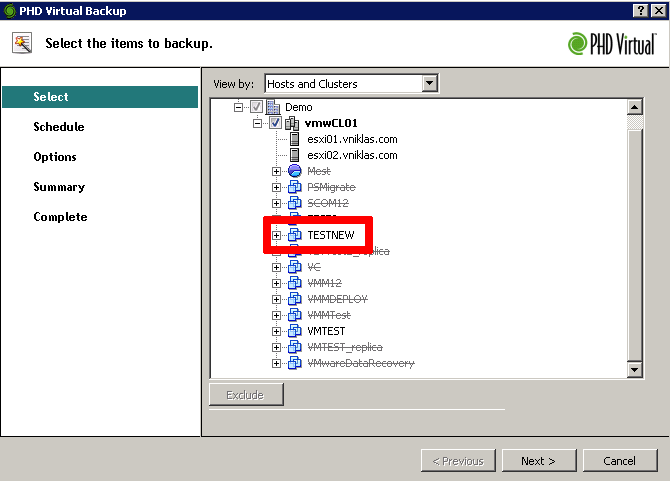The image size is (670, 481).
Task: Go to the Summary wizard step
Action: coord(59,187)
